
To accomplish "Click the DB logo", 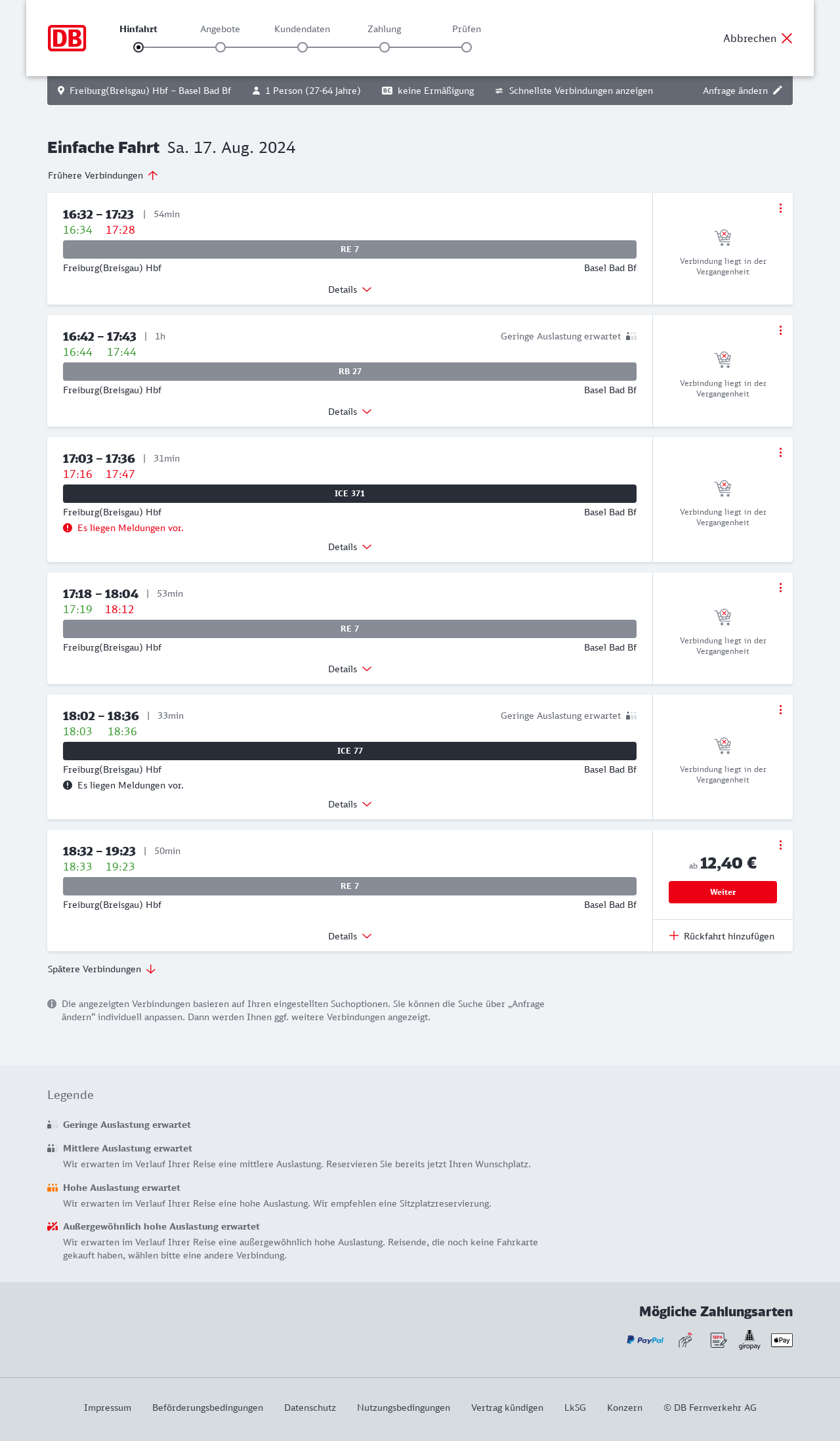I will click(x=67, y=38).
